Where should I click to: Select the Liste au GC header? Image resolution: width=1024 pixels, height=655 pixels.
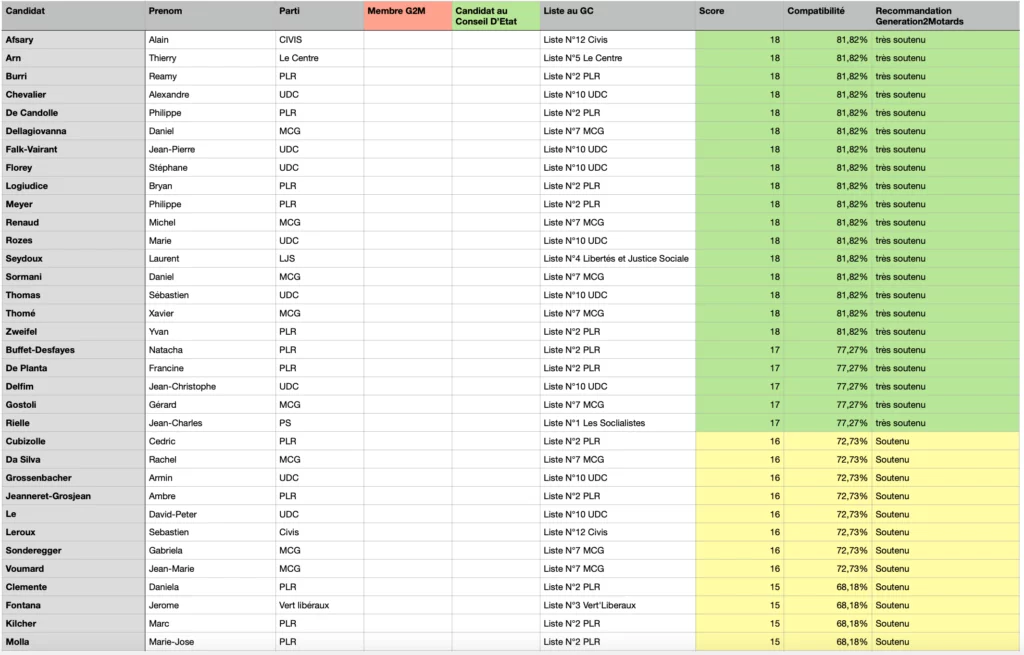617,16
